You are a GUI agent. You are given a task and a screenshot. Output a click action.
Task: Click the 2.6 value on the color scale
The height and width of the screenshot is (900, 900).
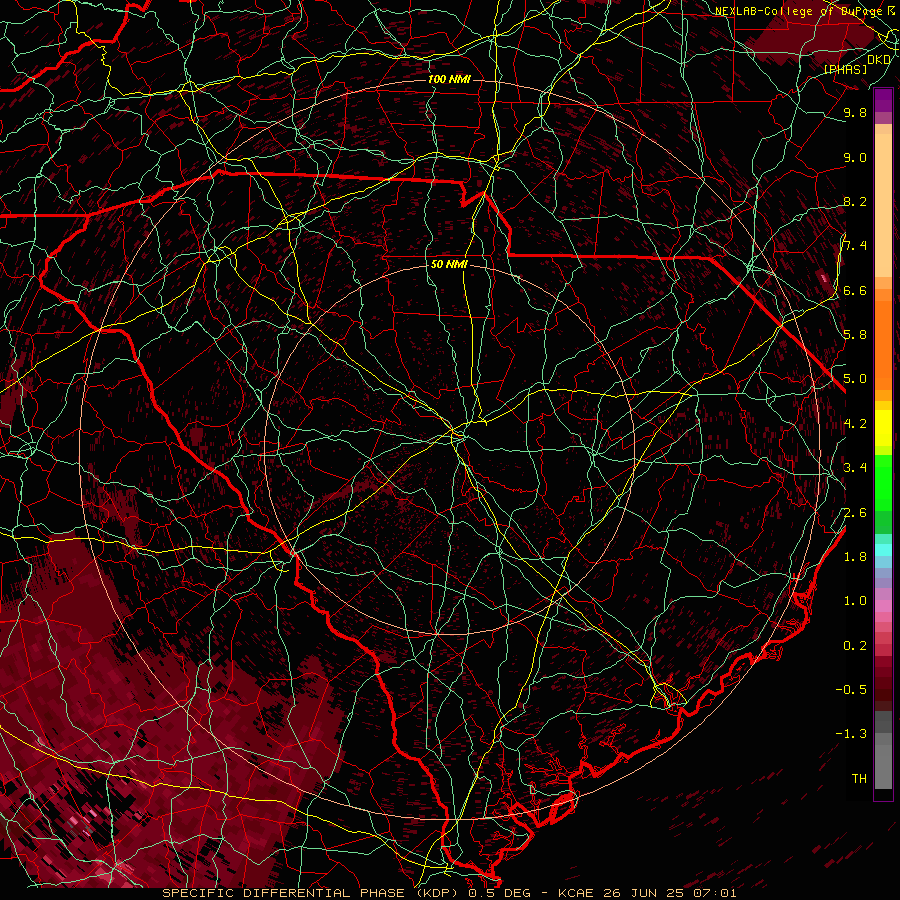pos(855,512)
